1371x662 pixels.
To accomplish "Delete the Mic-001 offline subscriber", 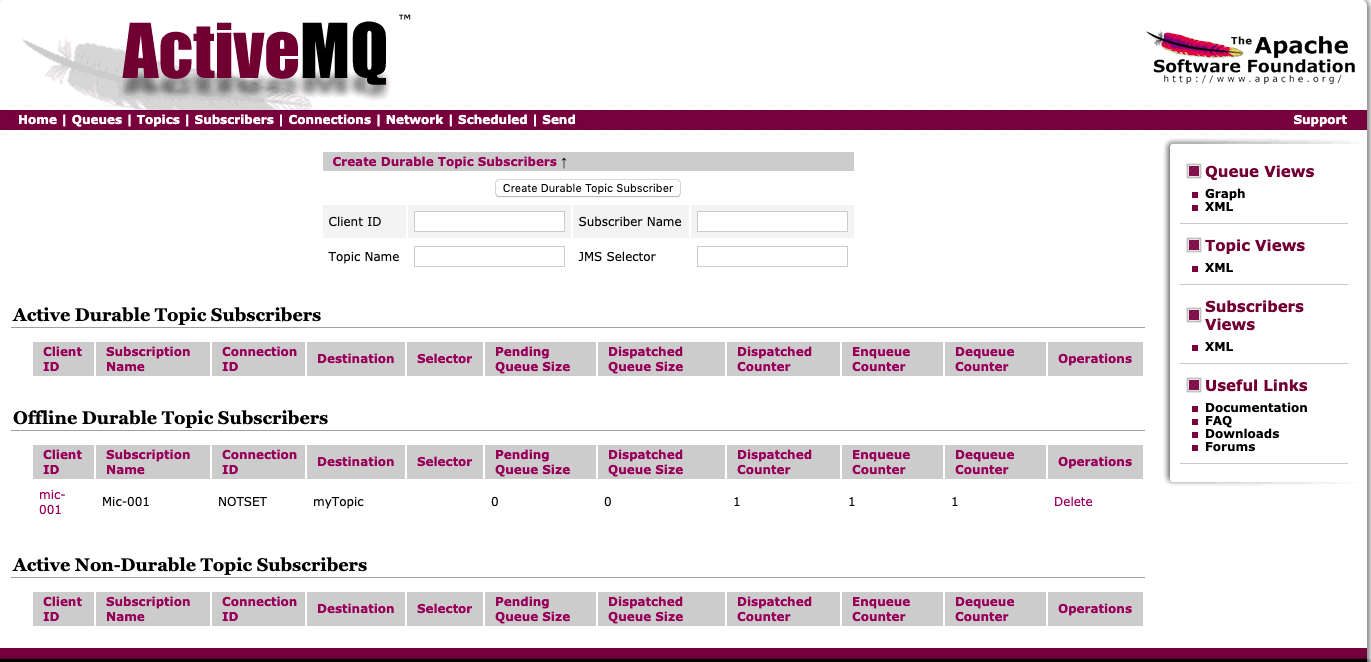I will click(x=1073, y=502).
